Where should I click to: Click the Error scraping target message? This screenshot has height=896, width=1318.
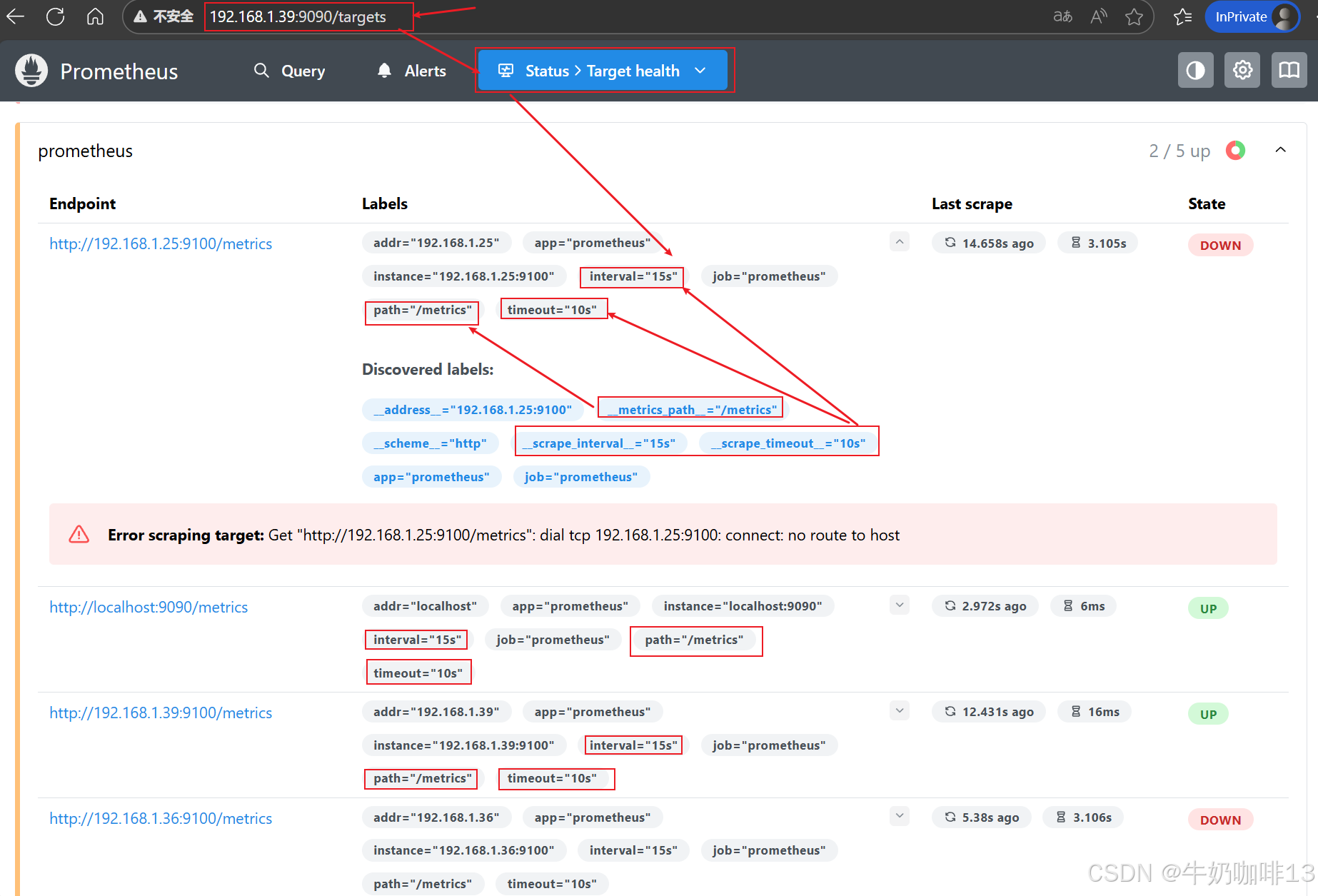point(503,535)
